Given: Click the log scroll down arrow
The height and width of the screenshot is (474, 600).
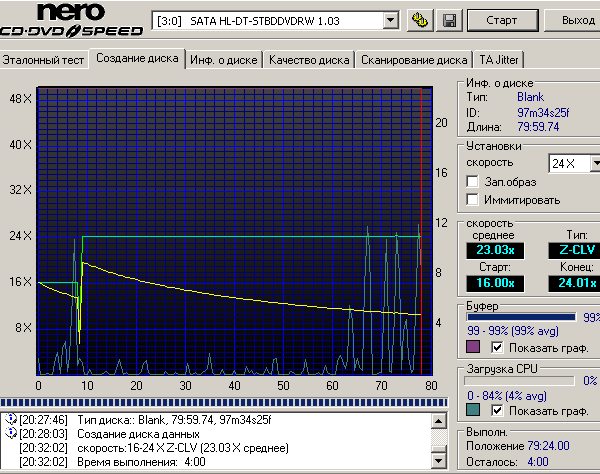Looking at the screenshot, I should (439, 461).
